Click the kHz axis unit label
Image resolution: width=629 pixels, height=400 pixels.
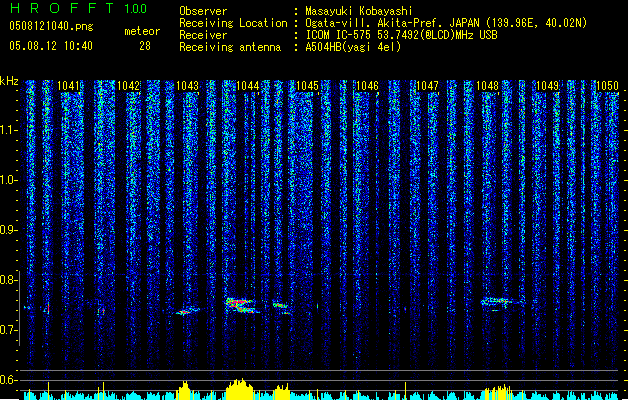click(x=9, y=81)
